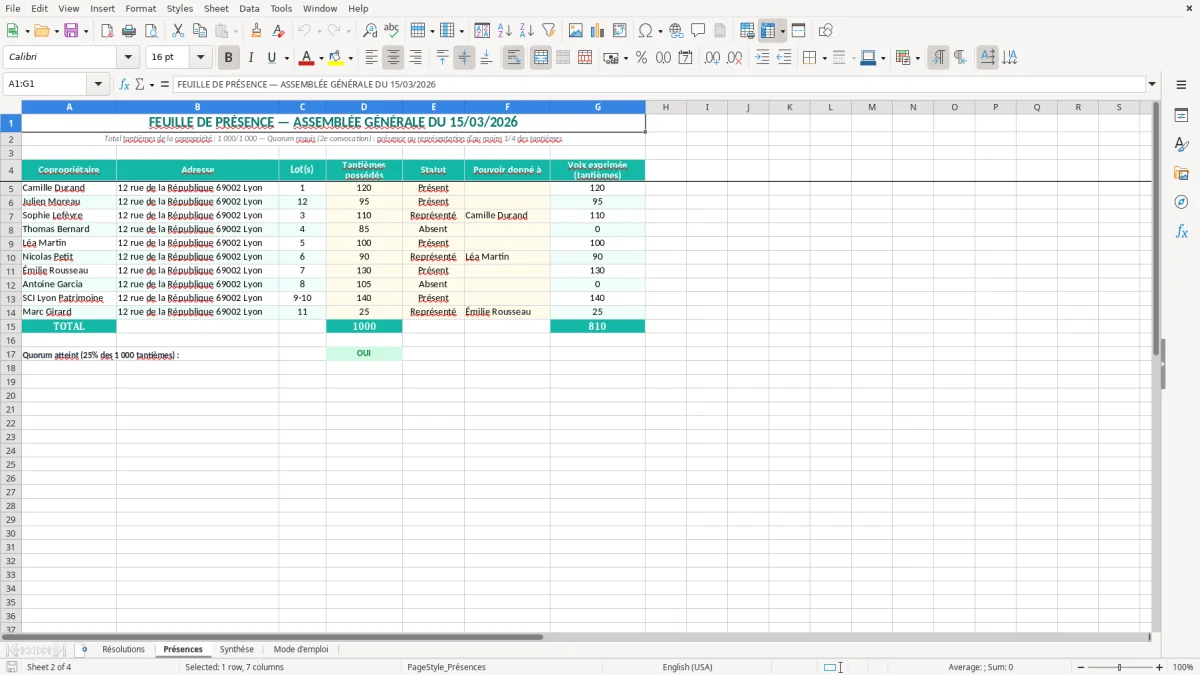Open background color dropdown arrow
The width and height of the screenshot is (1200, 675).
(350, 58)
